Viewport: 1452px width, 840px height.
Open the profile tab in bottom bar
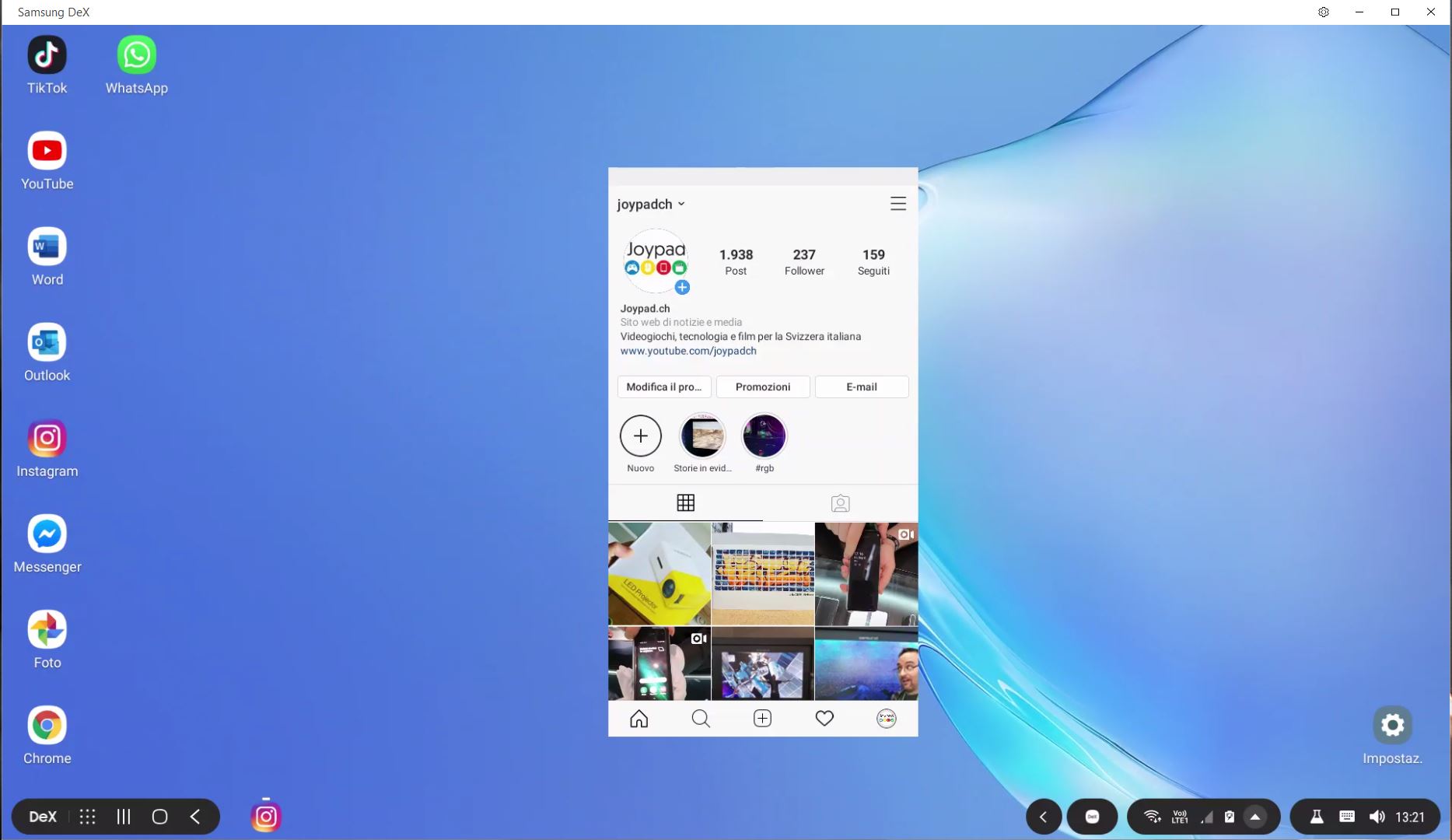tap(887, 719)
